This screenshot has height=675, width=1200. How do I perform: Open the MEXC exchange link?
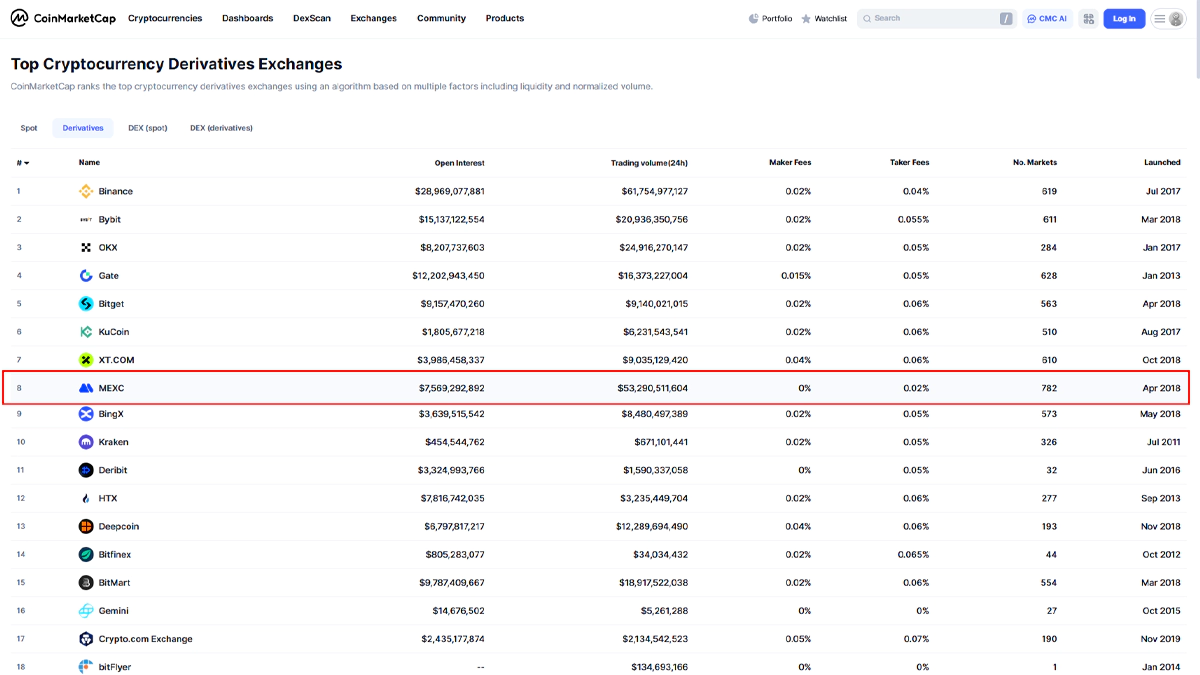point(111,388)
